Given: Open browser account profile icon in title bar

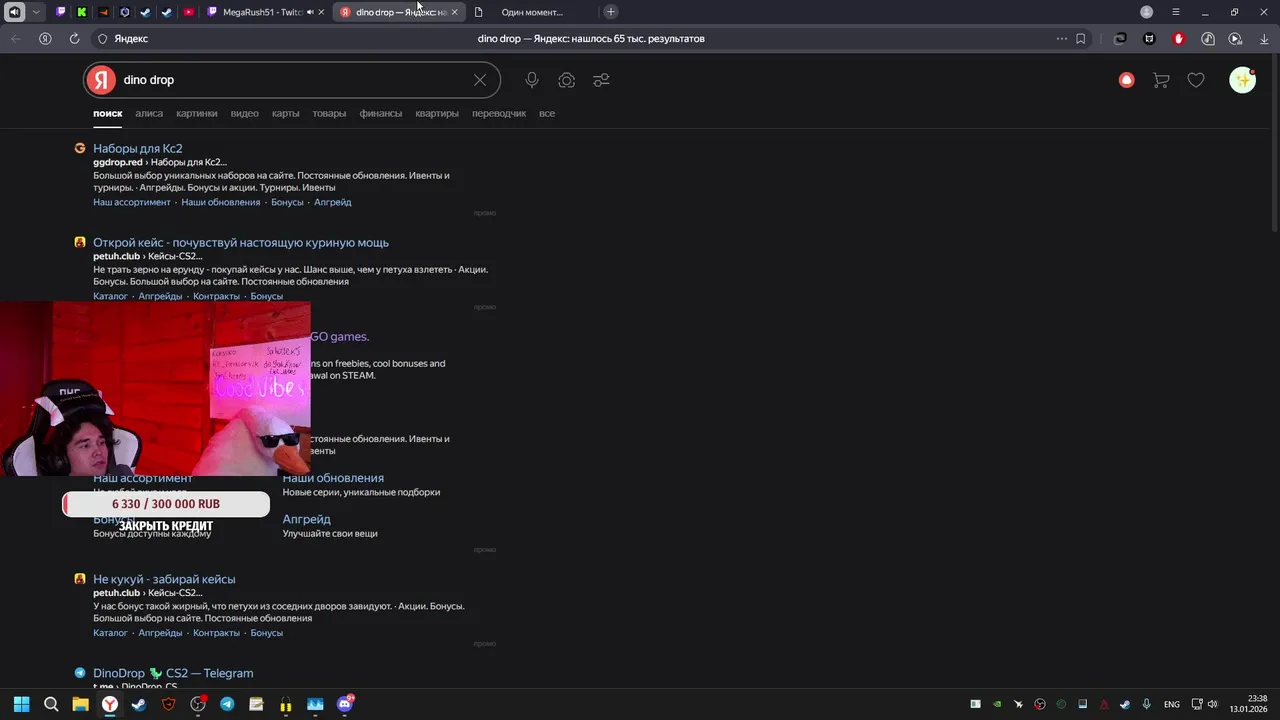Looking at the screenshot, I should (x=1147, y=12).
